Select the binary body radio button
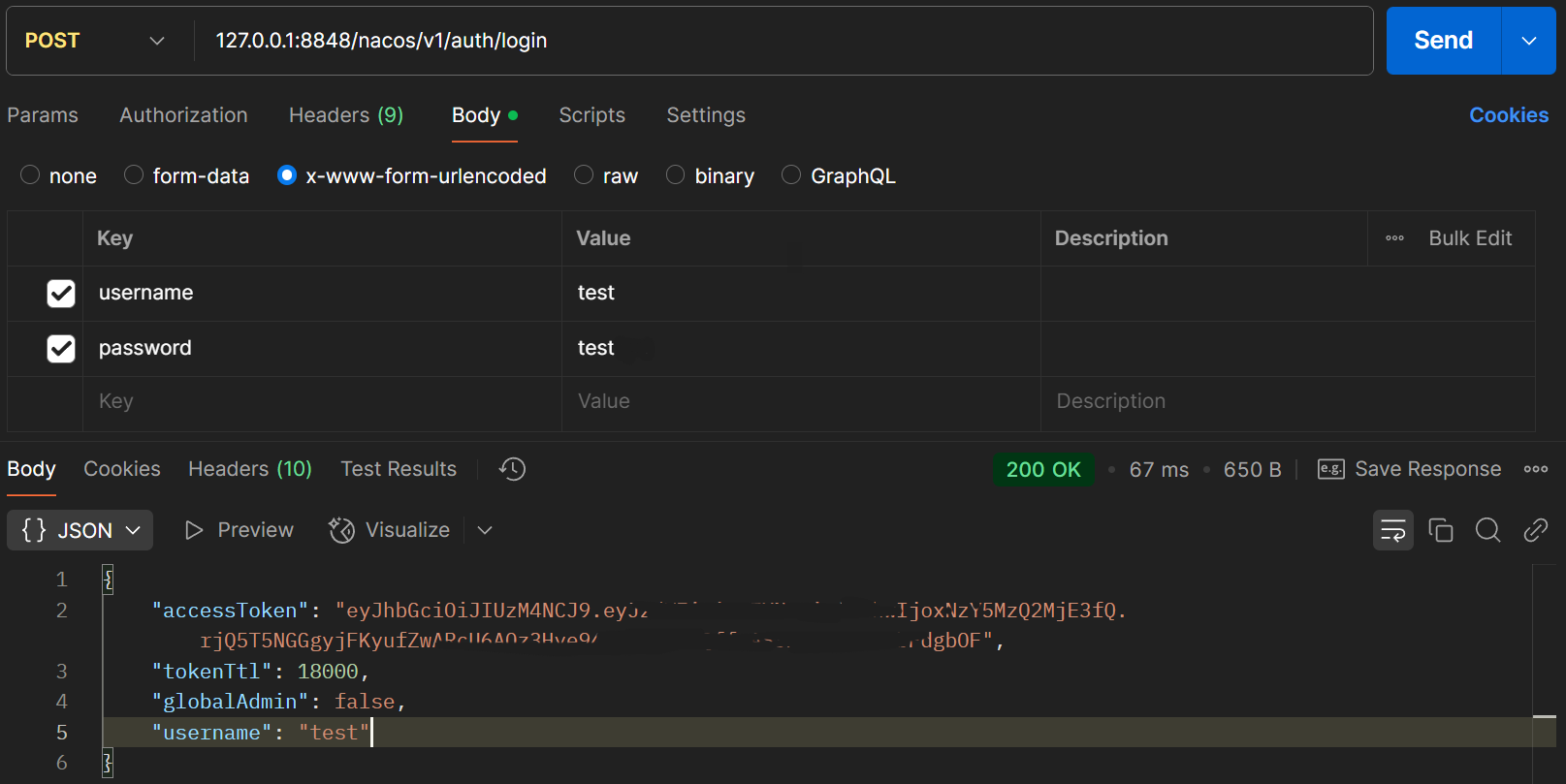Image resolution: width=1566 pixels, height=784 pixels. tap(676, 174)
